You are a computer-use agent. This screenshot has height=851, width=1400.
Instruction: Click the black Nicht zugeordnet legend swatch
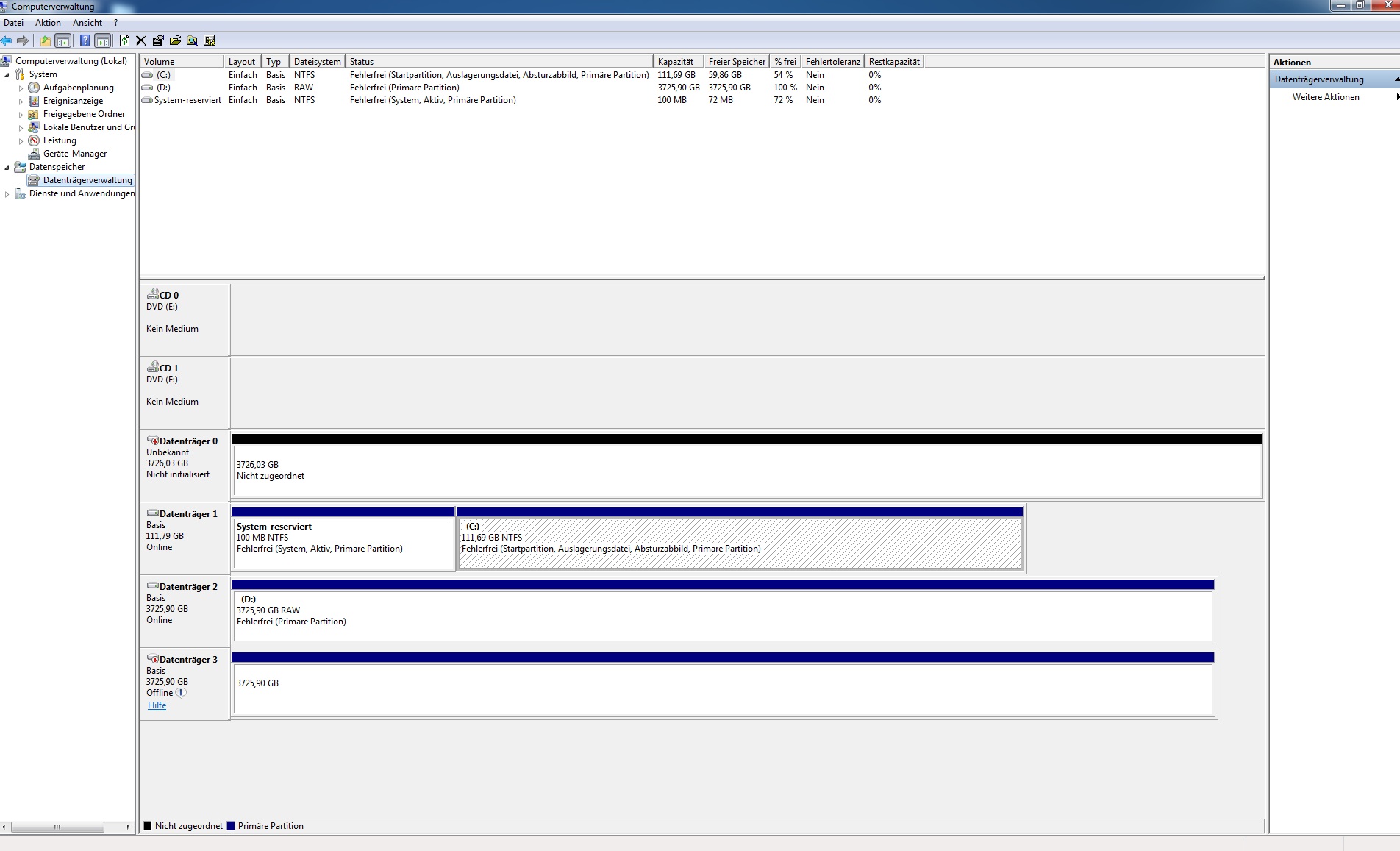148,826
